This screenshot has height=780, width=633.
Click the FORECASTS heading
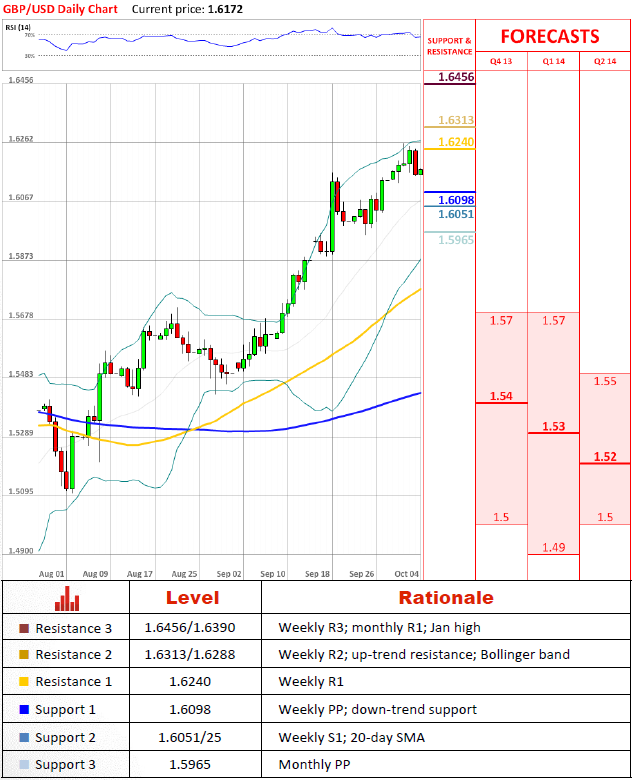[x=550, y=36]
